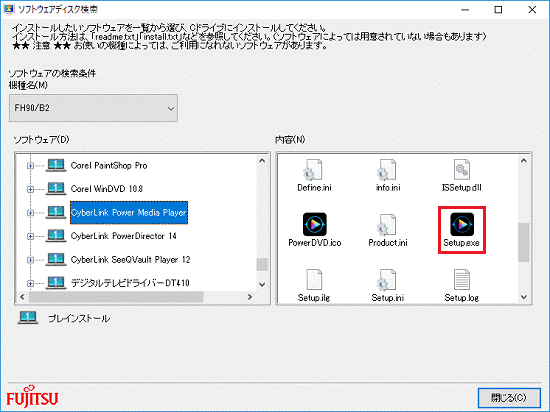Click software tree scroll down arrow

(x=262, y=284)
